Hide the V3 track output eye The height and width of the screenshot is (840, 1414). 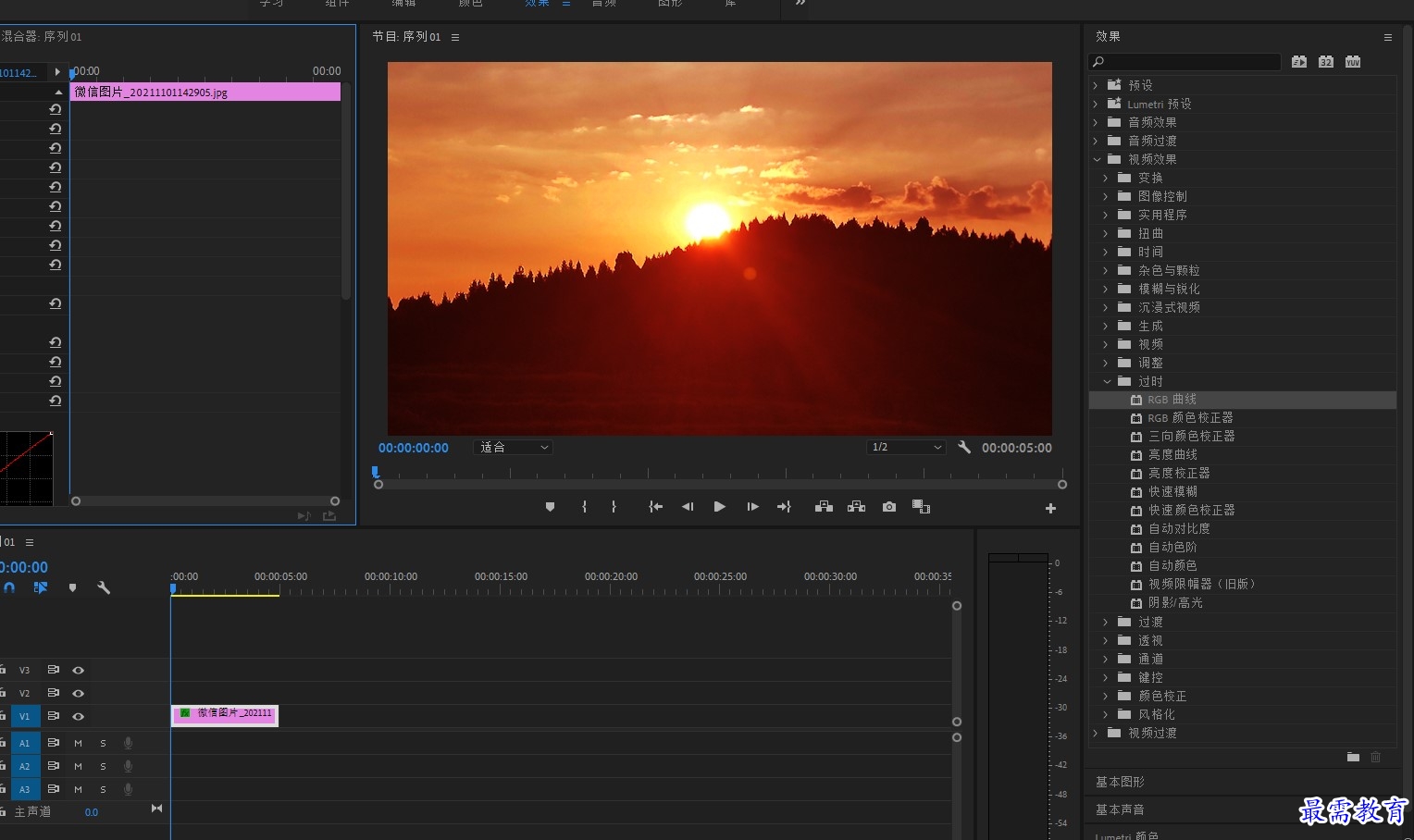79,670
